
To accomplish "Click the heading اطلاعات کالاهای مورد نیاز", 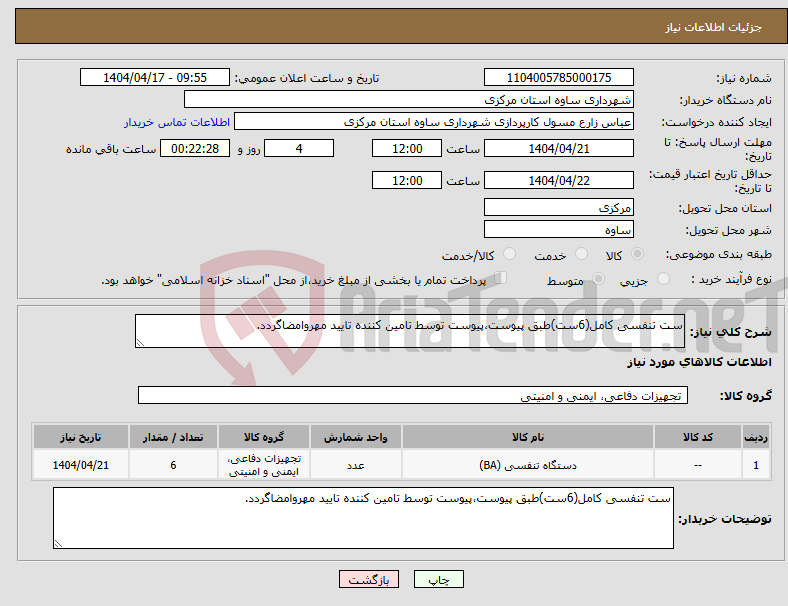I will click(x=699, y=362).
